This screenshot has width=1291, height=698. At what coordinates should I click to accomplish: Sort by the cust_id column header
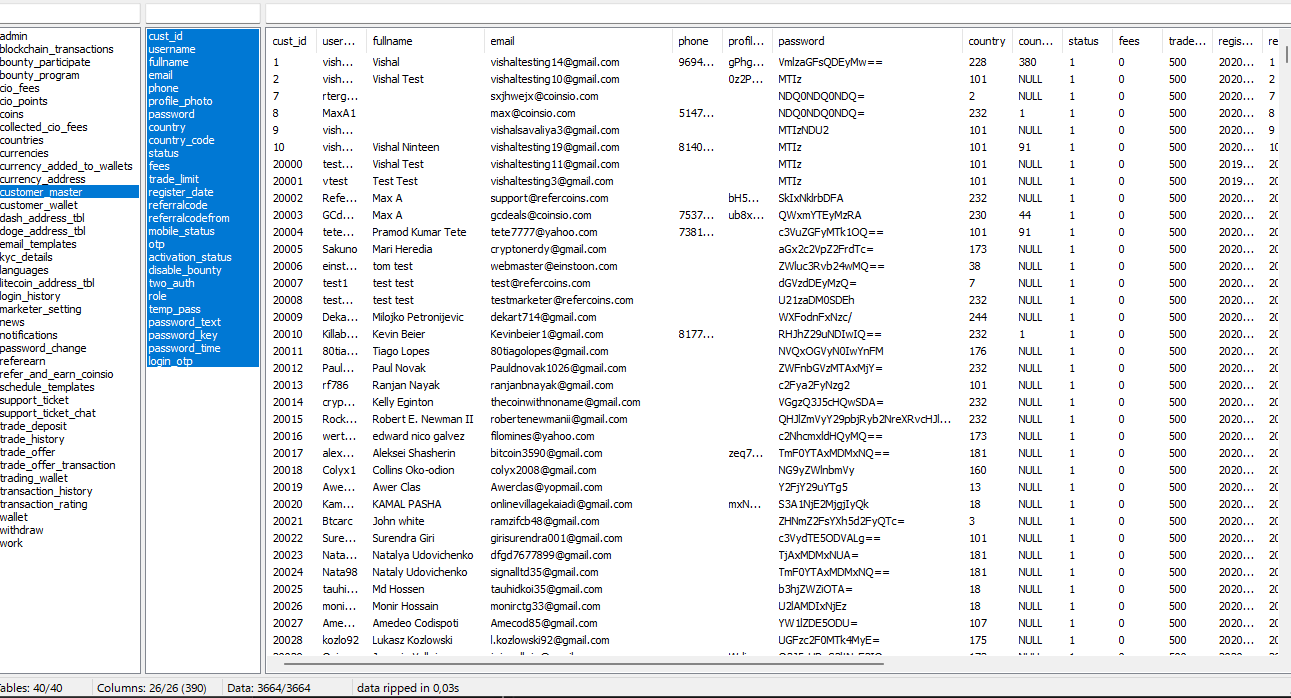tap(289, 41)
